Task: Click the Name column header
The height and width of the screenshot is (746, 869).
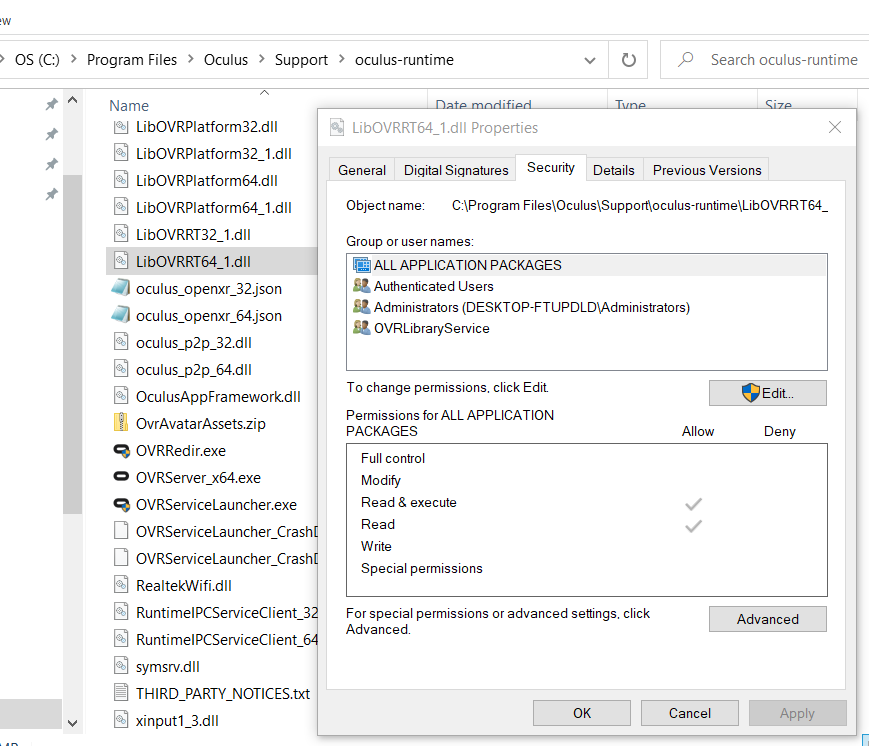Action: [129, 105]
